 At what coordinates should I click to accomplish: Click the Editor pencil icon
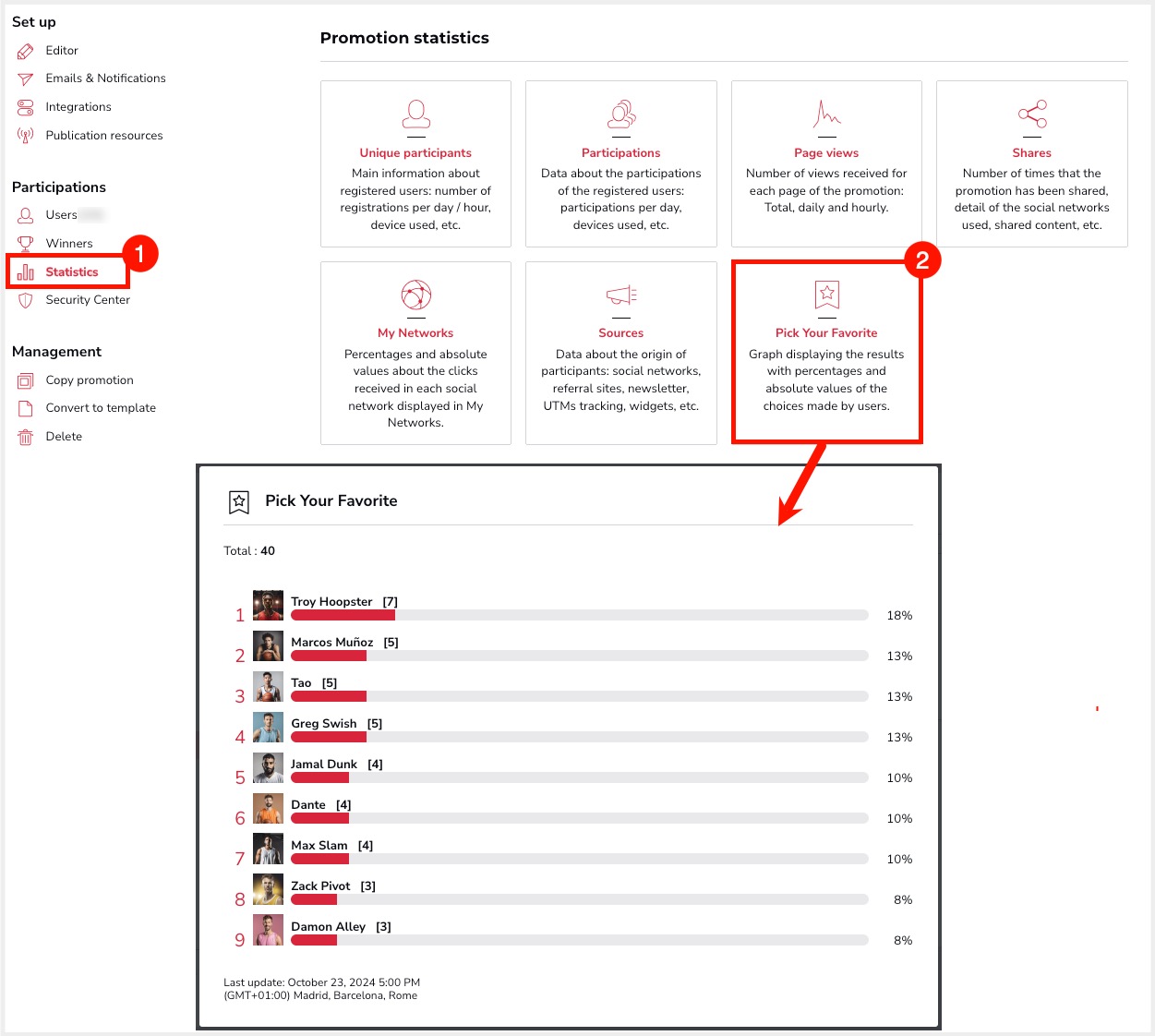pos(25,51)
